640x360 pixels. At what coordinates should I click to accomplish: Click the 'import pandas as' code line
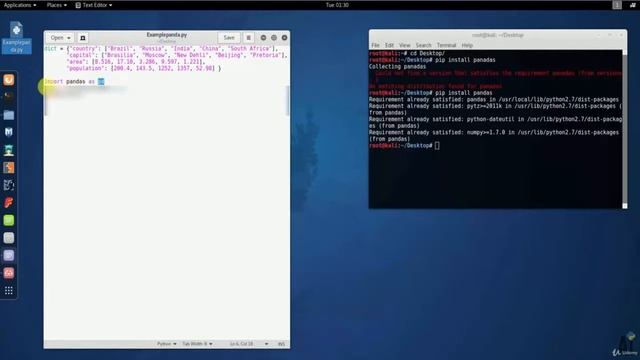(74, 82)
